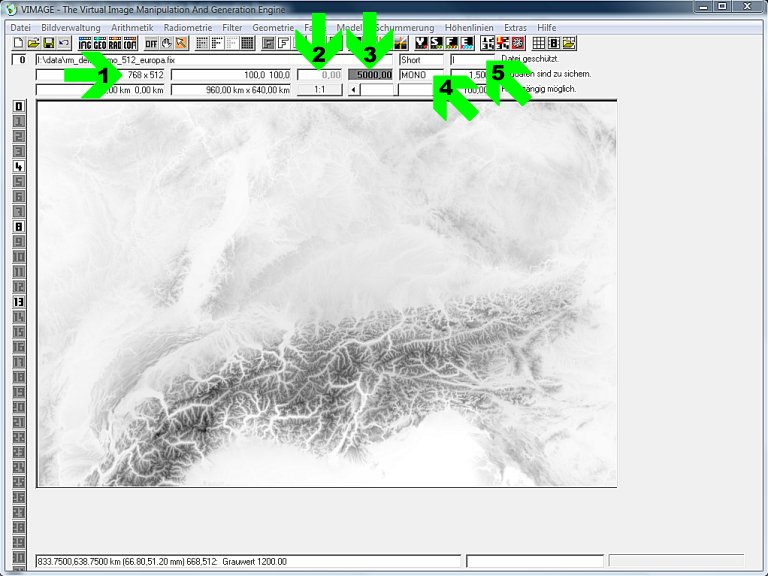Click the 5000,00 maximum value field
This screenshot has width=768, height=576.
pyautogui.click(x=370, y=75)
